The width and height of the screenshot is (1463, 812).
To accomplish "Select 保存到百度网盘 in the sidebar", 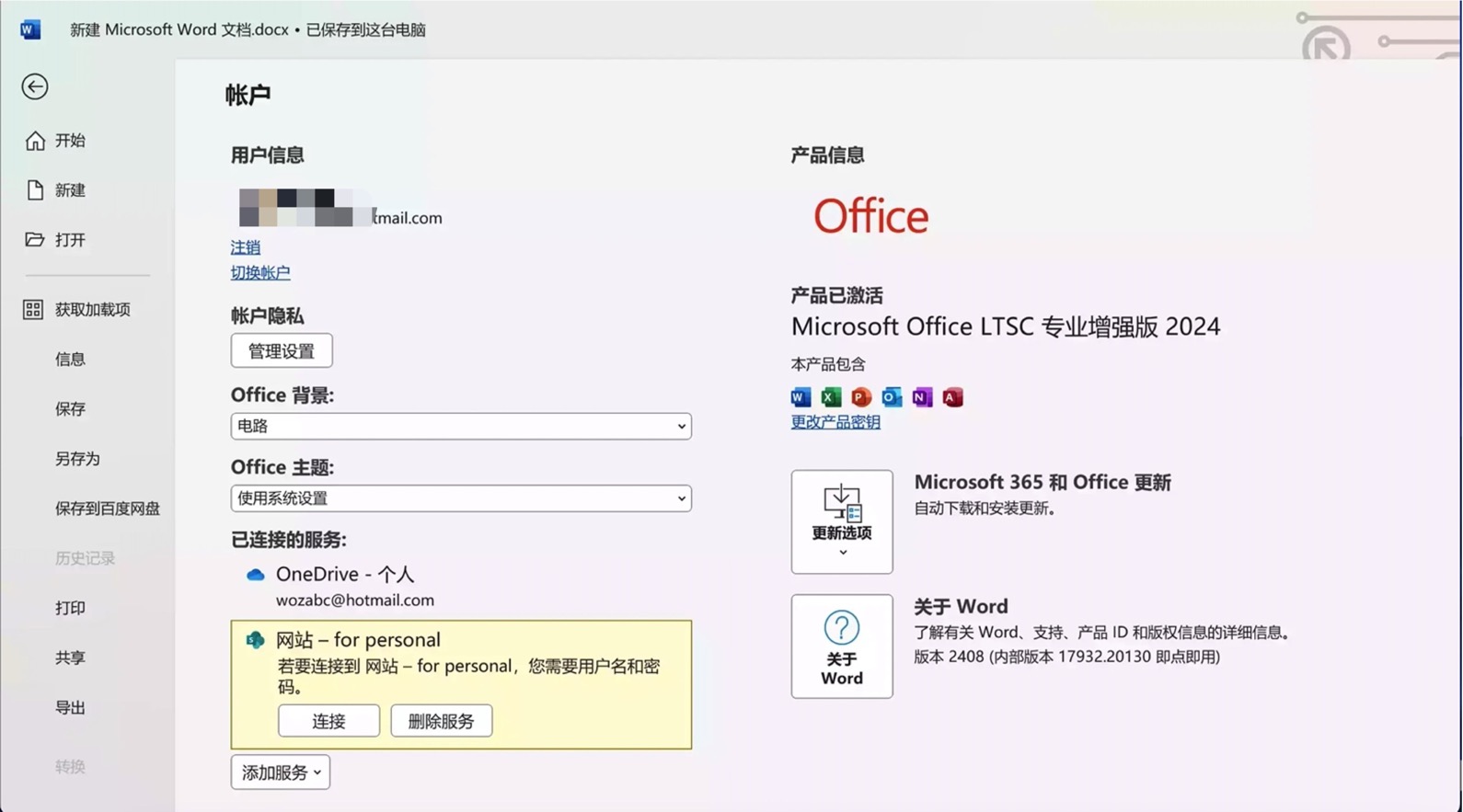I will tap(107, 509).
